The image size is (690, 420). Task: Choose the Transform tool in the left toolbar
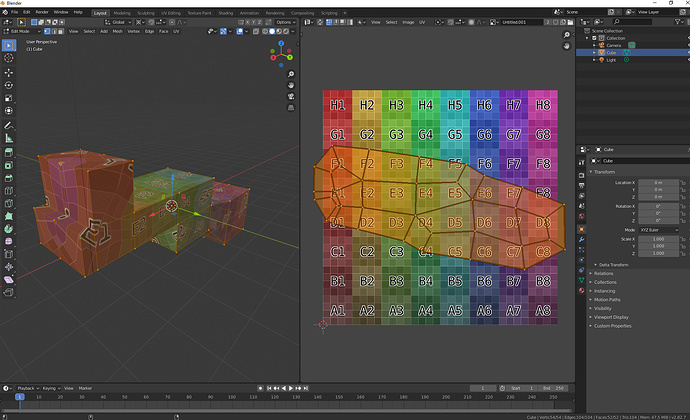(x=8, y=111)
